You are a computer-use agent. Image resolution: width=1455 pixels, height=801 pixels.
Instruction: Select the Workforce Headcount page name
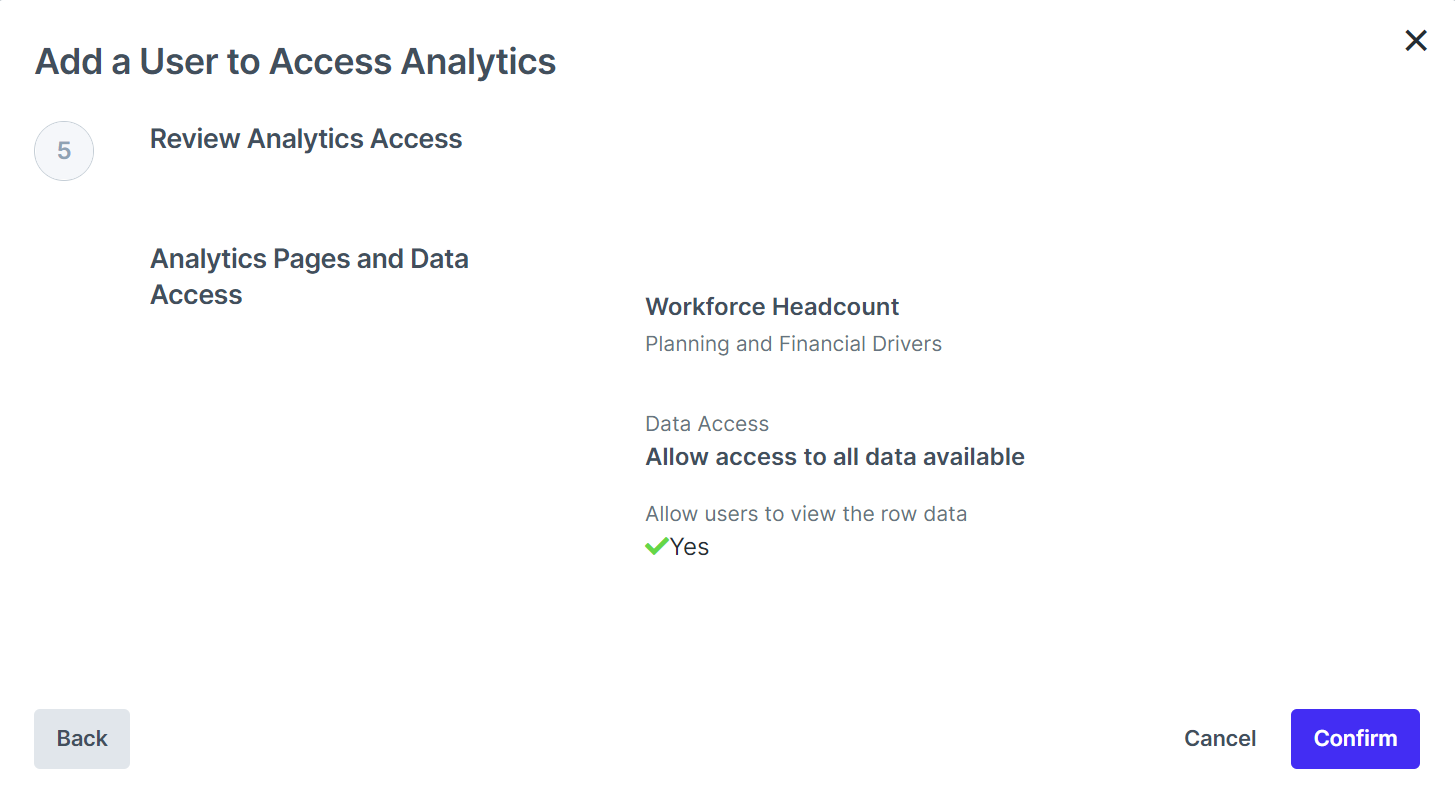772,307
